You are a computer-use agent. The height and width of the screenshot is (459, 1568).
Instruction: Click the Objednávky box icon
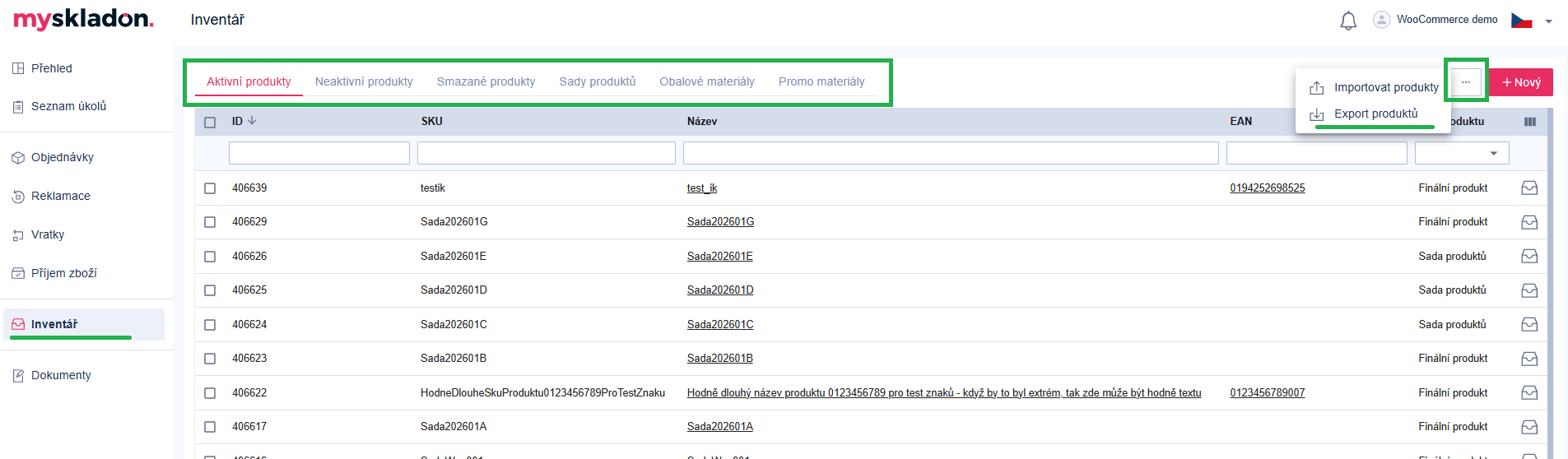18,157
